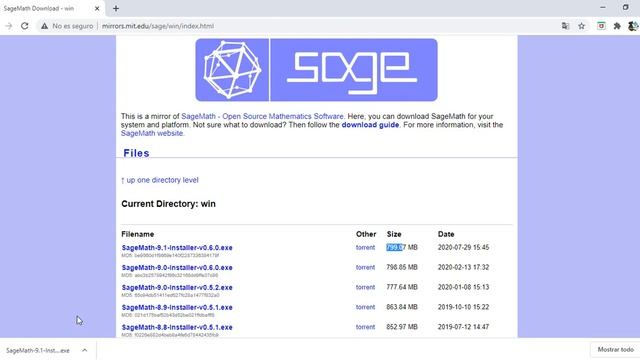The image size is (640, 360).
Task: Click the date 2020-01-08 15:13
Action: click(x=463, y=287)
